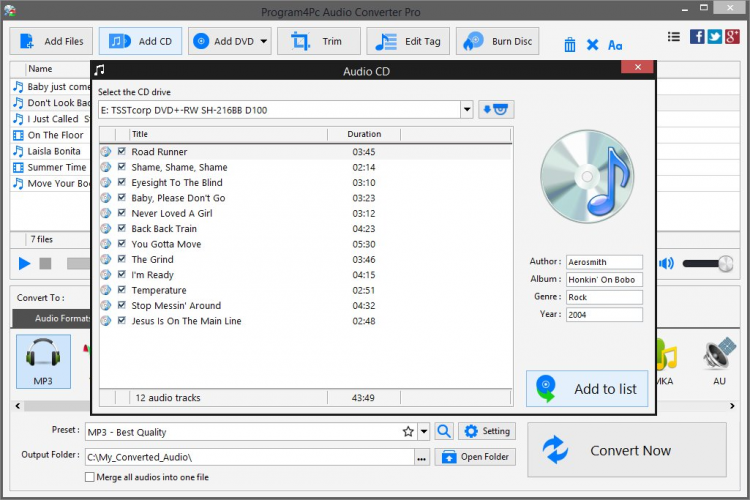Image resolution: width=750 pixels, height=500 pixels.
Task: Close the Audio CD dialog
Action: point(637,67)
